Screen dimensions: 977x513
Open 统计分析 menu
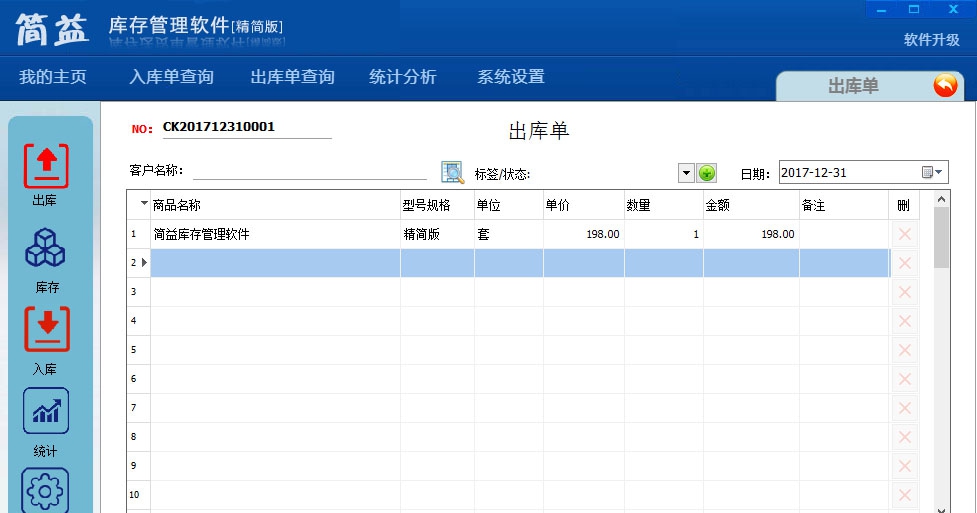[403, 77]
